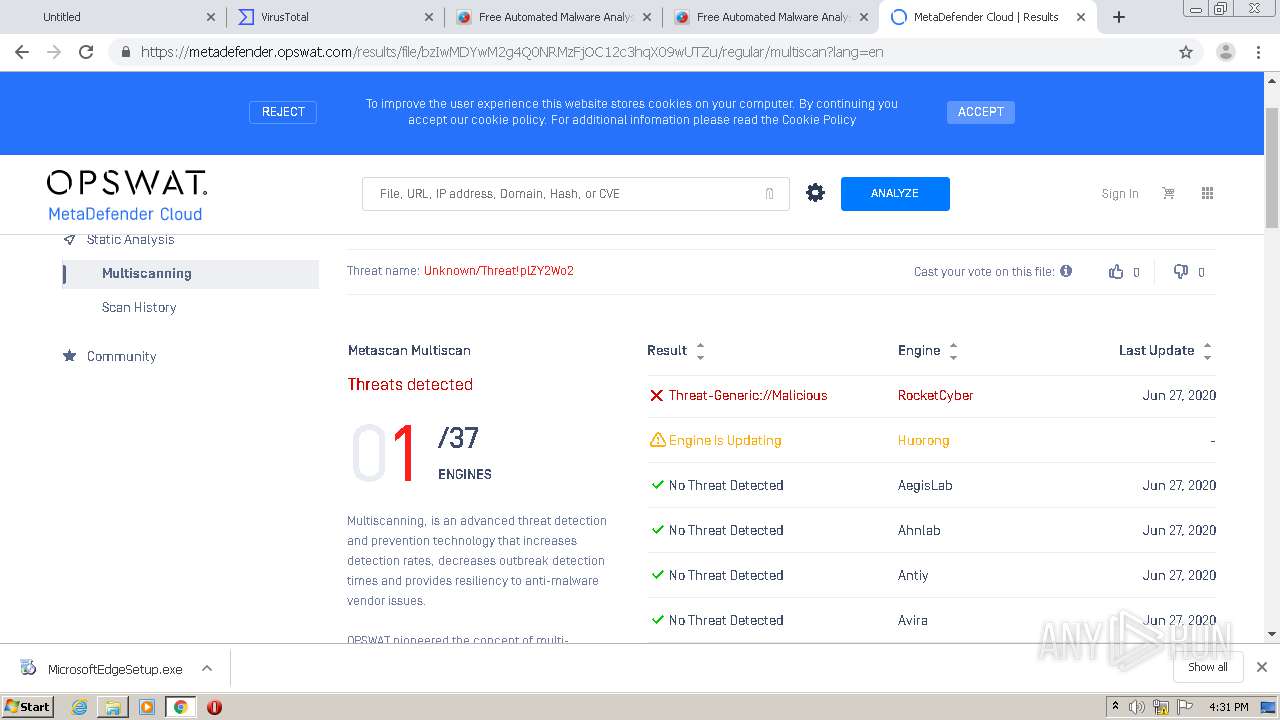Click the settings gear icon beside search
Image resolution: width=1280 pixels, height=720 pixels.
816,193
